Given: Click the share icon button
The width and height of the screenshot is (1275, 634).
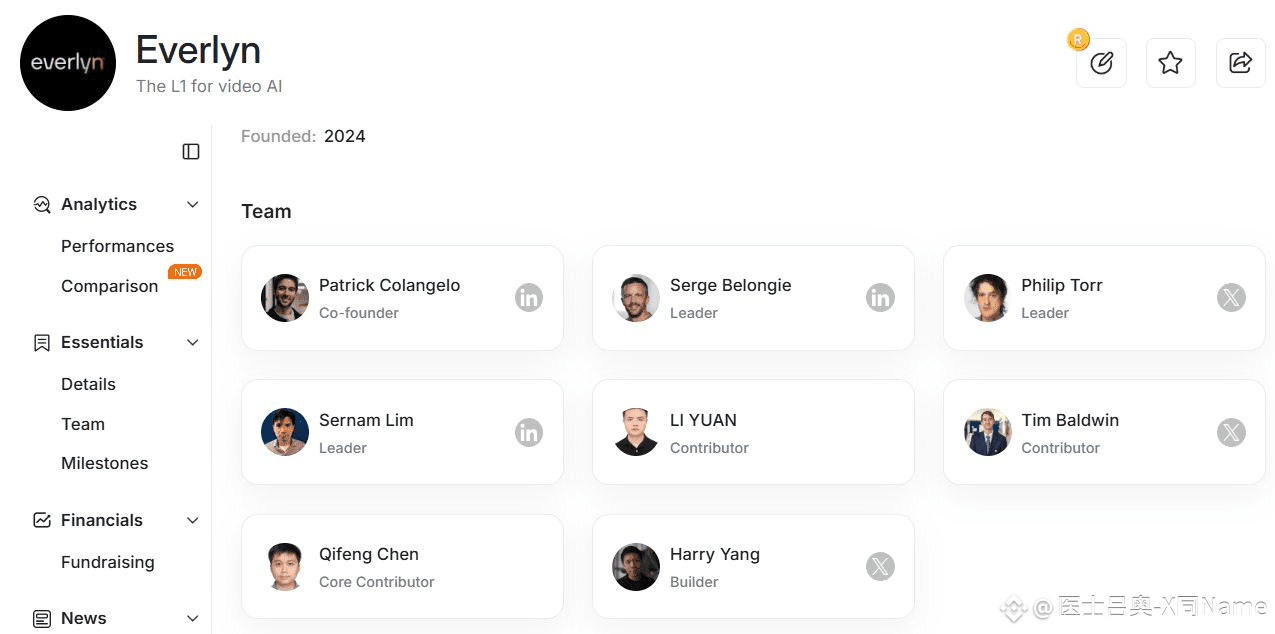Looking at the screenshot, I should [x=1240, y=63].
